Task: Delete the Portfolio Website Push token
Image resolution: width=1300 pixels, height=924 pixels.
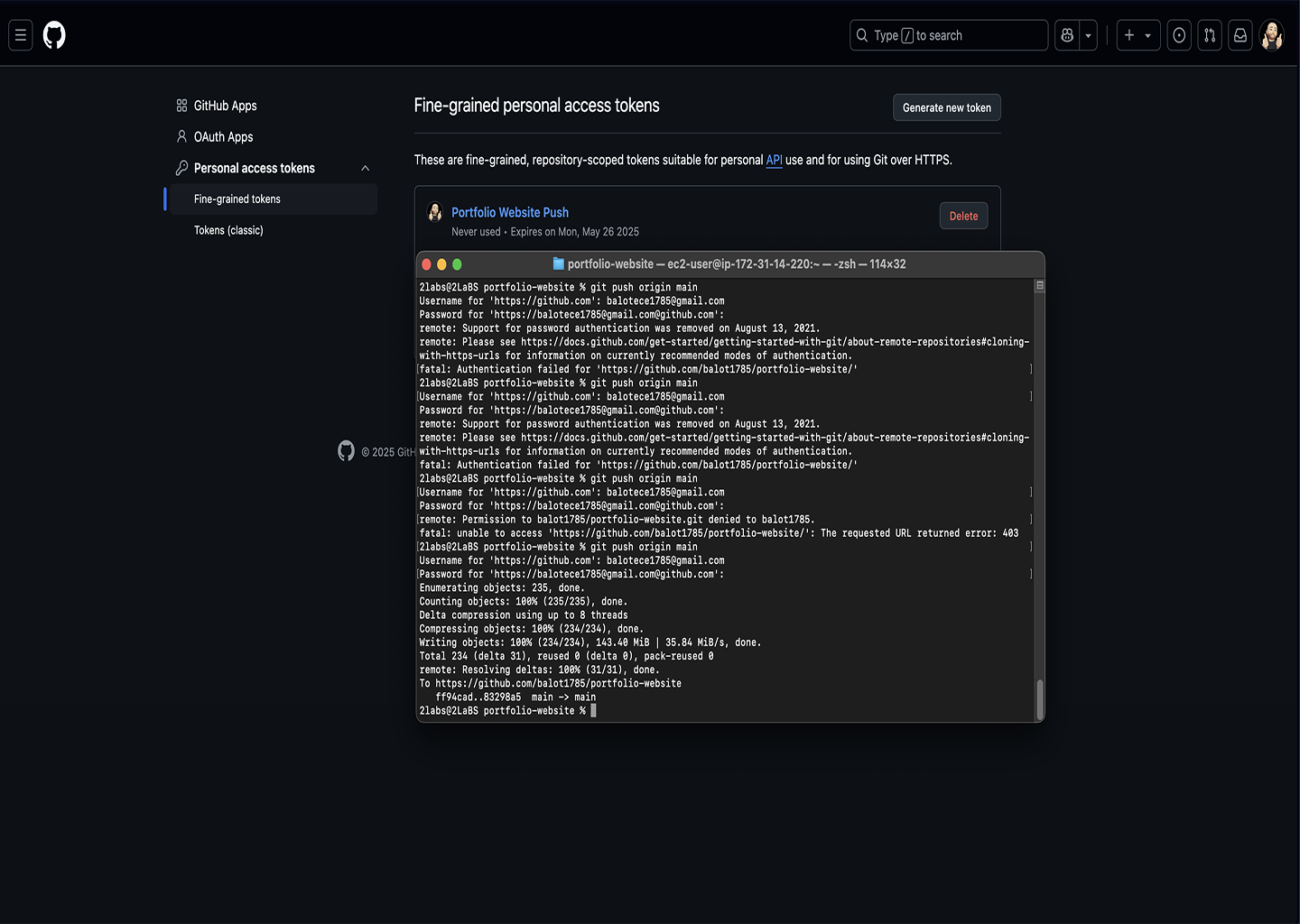Action: coord(963,216)
